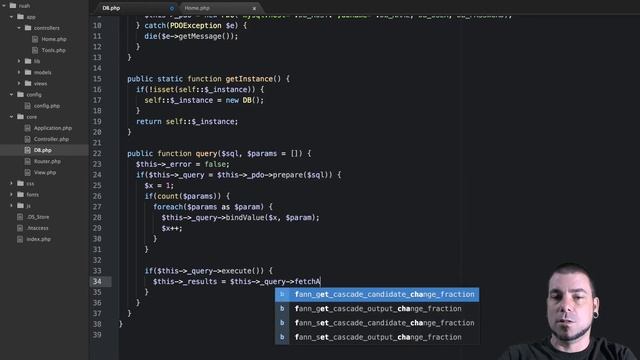
Task: Click the View.php file icon
Action: click(x=27, y=173)
